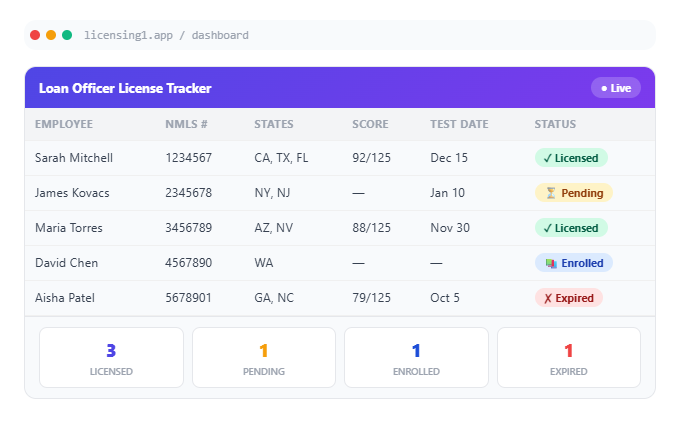Screen dimensions: 680x423
Task: Select employee David Chen
Action: coord(66,263)
